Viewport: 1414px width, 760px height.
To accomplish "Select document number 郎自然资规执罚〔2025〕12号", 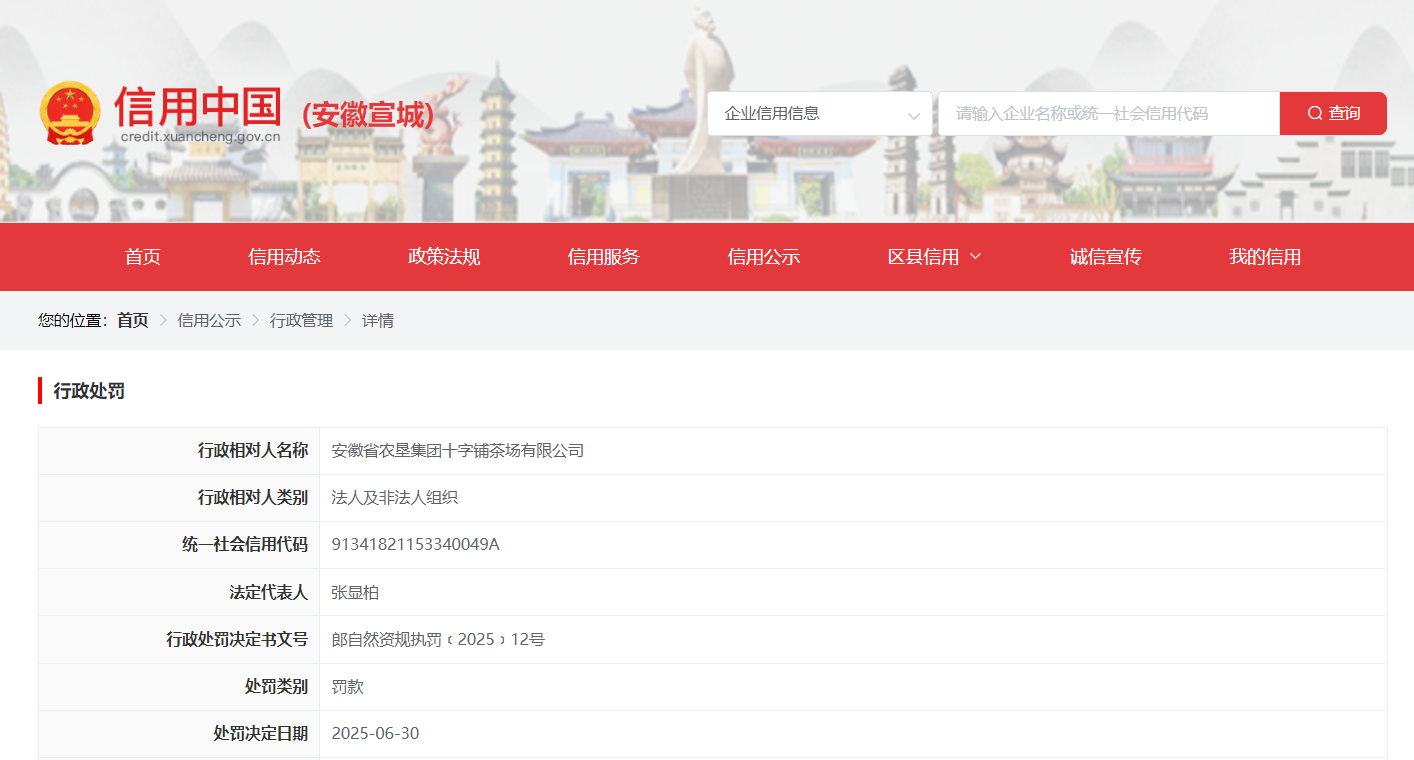I will pos(438,639).
